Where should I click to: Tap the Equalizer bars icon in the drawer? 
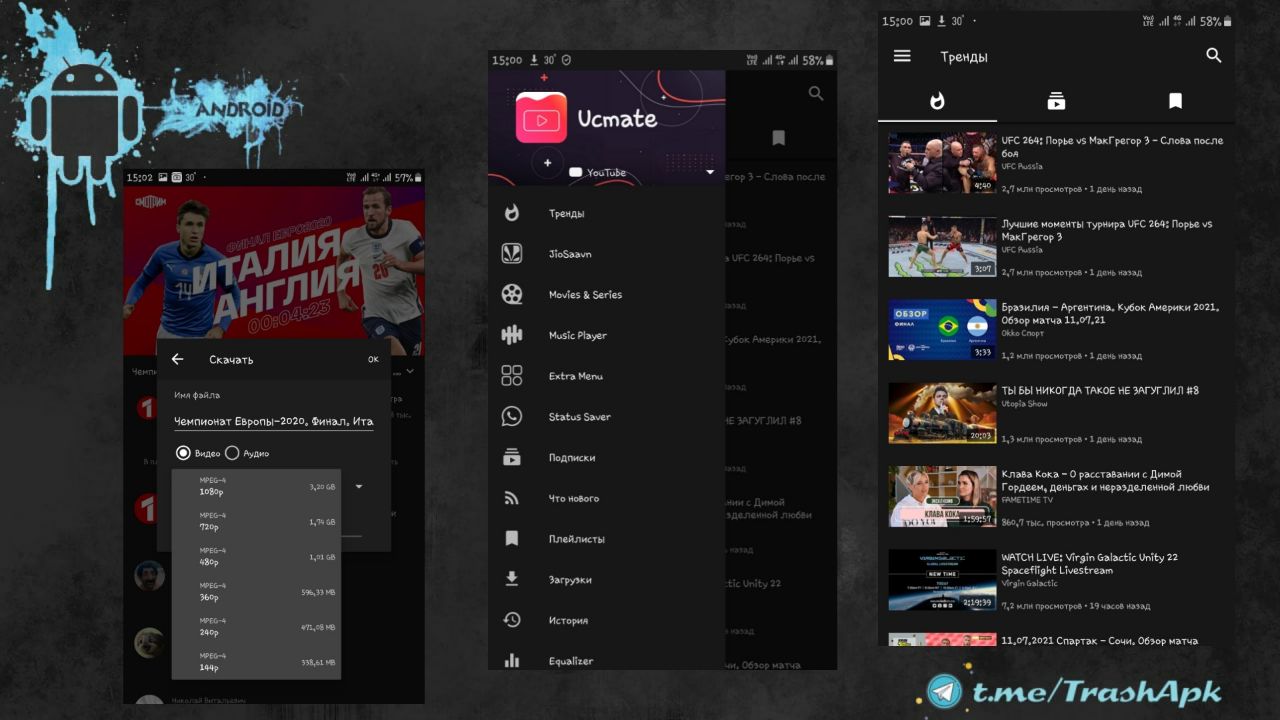tap(512, 660)
